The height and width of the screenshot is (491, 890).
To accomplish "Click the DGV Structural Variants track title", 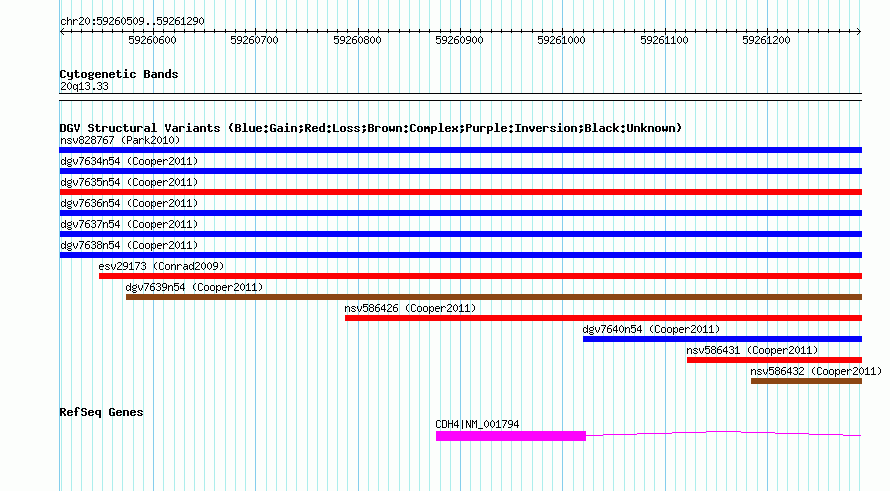I will pos(371,128).
